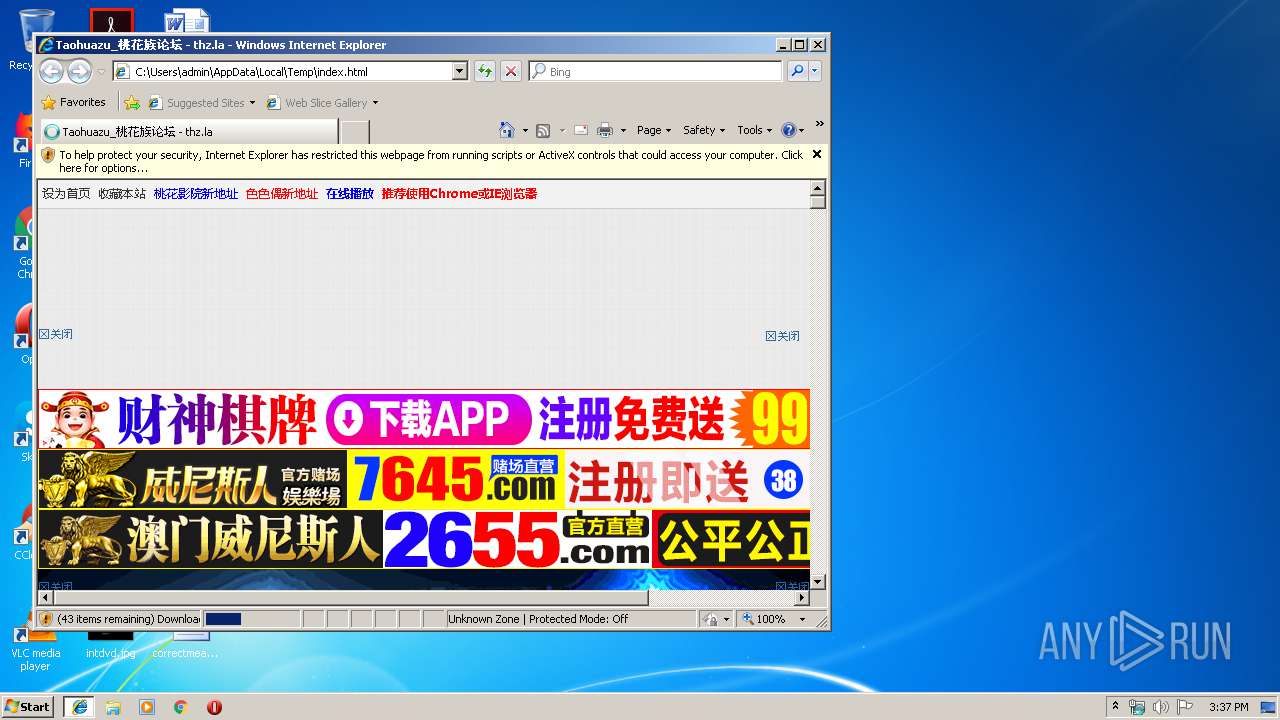Click the 在线播放 link
Screen dimensions: 1280x720
[x=350, y=194]
